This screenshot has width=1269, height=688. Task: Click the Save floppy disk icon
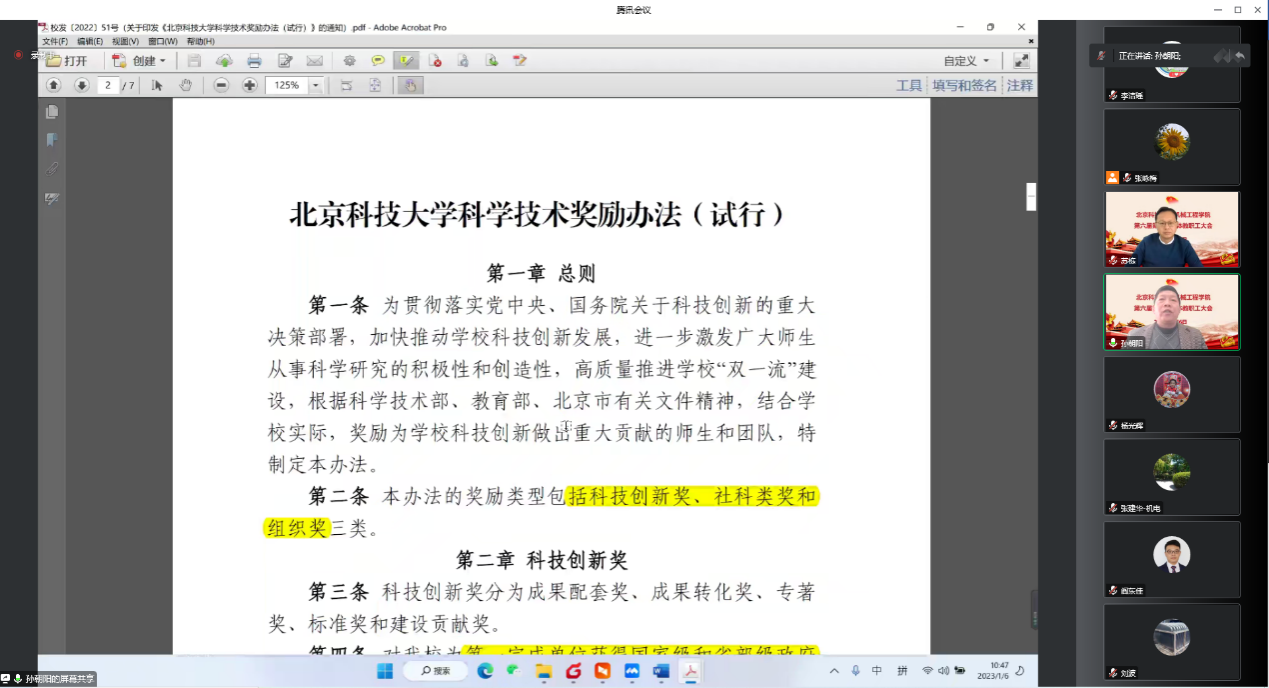194,61
